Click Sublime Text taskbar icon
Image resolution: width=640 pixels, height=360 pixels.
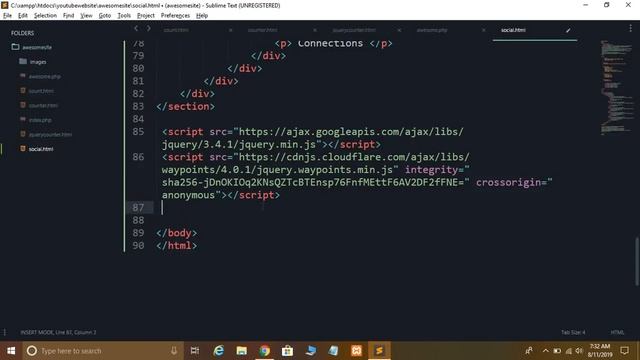click(379, 351)
